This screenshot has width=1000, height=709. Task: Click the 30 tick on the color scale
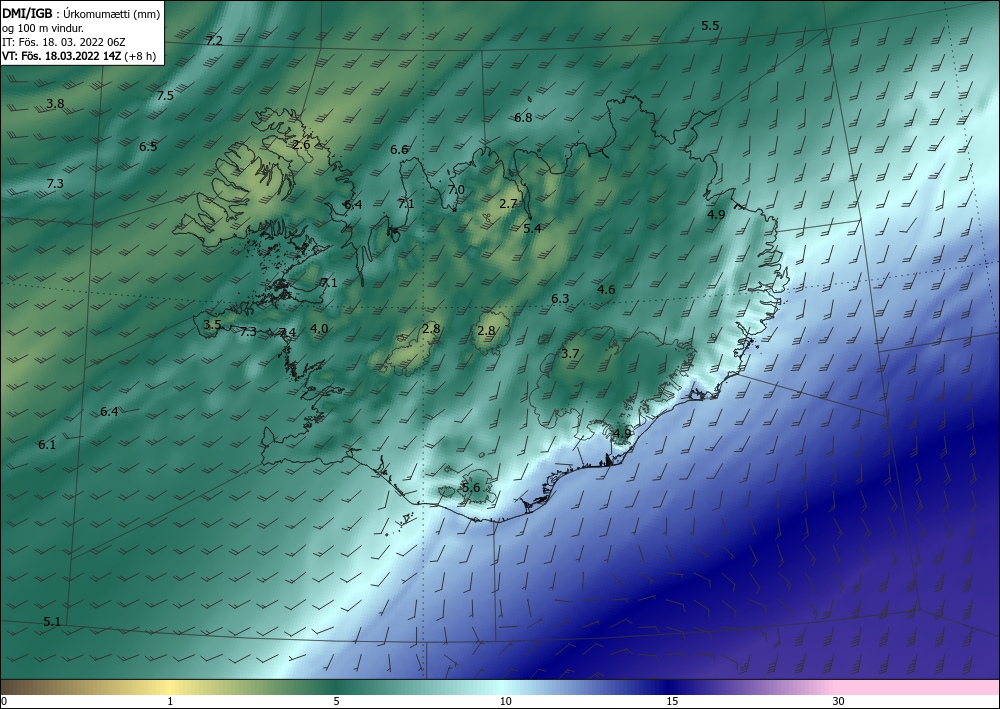coord(839,702)
